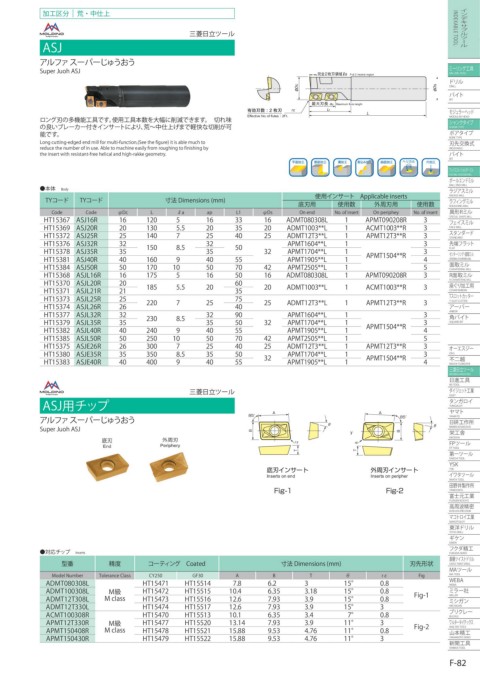Go to the ヤマト maker tab

pyautogui.click(x=464, y=413)
